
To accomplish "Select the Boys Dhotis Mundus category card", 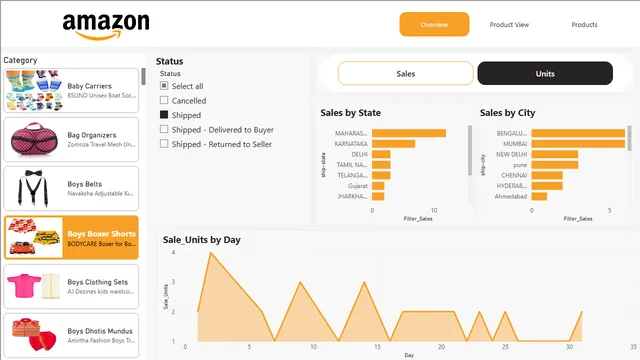I will pos(71,336).
